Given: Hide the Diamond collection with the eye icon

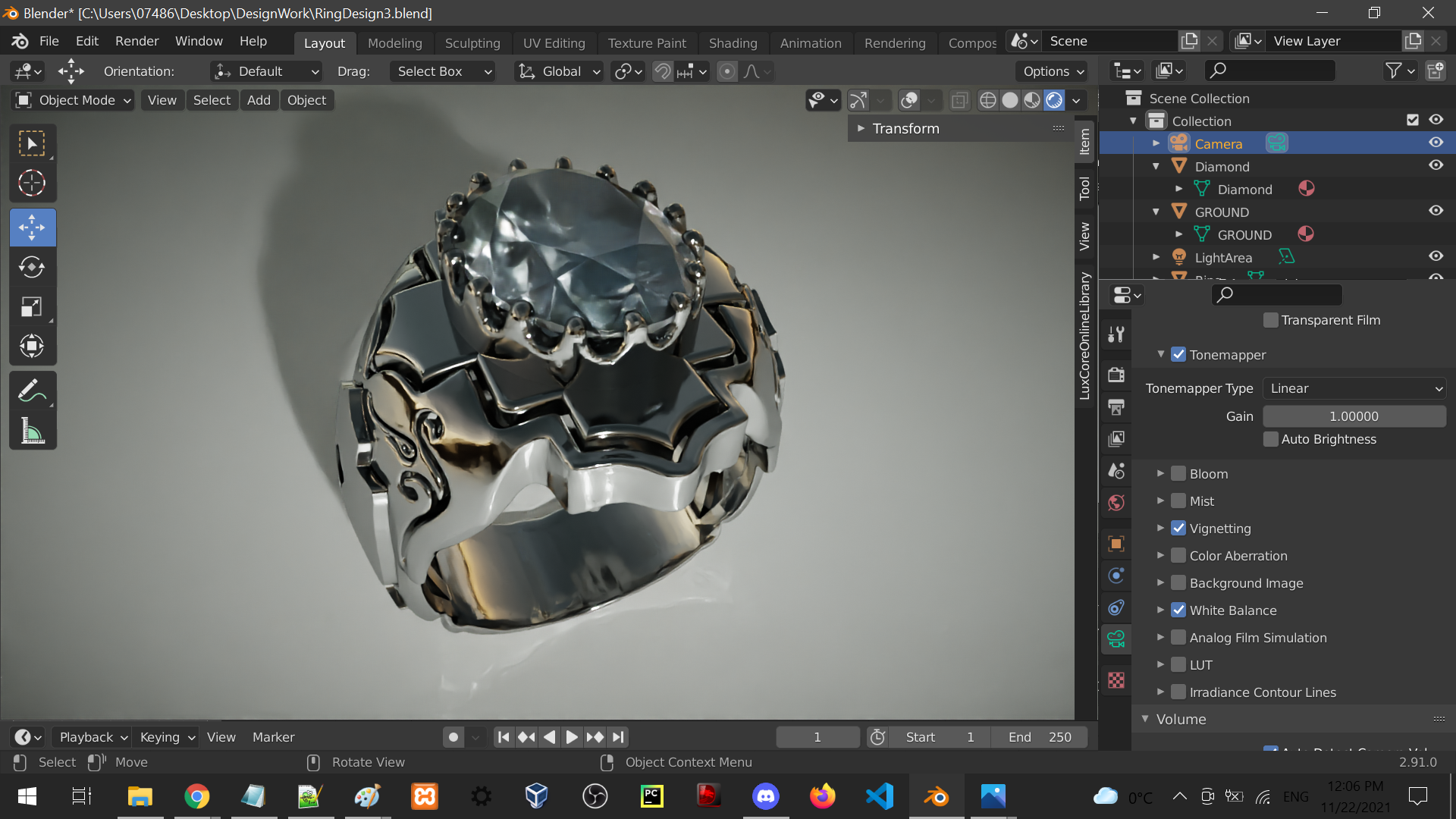Looking at the screenshot, I should tap(1436, 165).
